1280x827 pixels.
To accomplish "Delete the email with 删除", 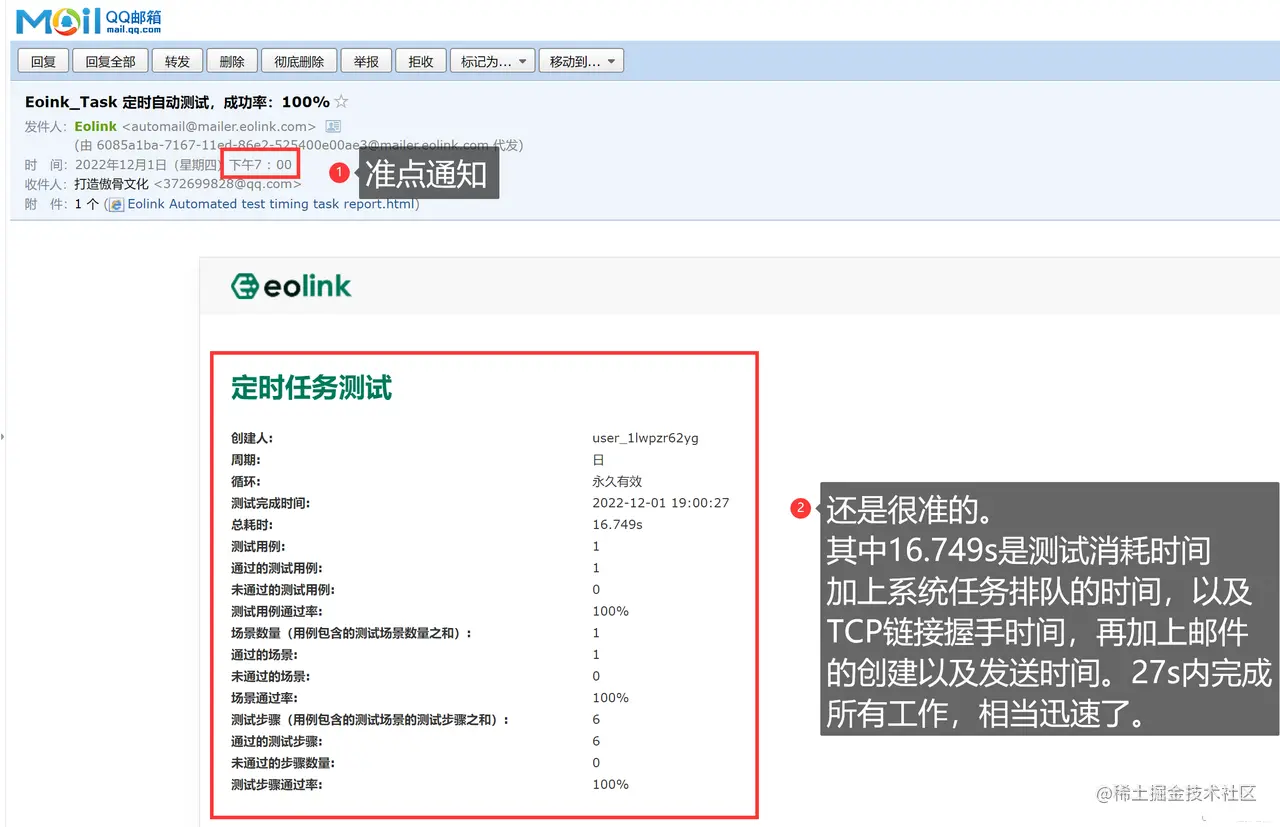I will pos(232,61).
